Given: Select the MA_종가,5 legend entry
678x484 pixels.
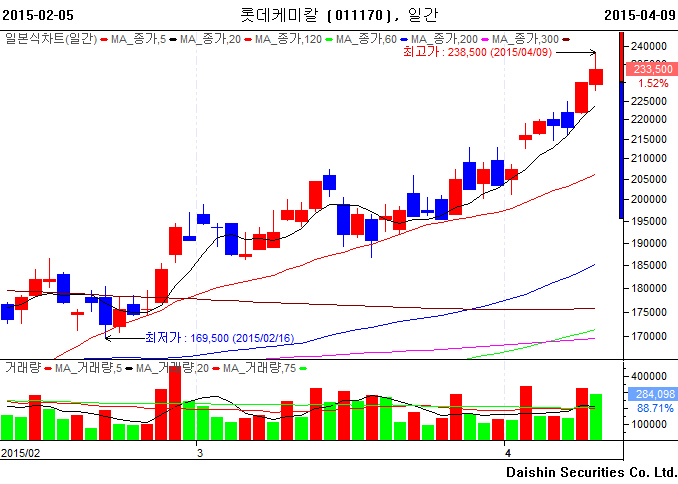Looking at the screenshot, I should coord(138,39).
